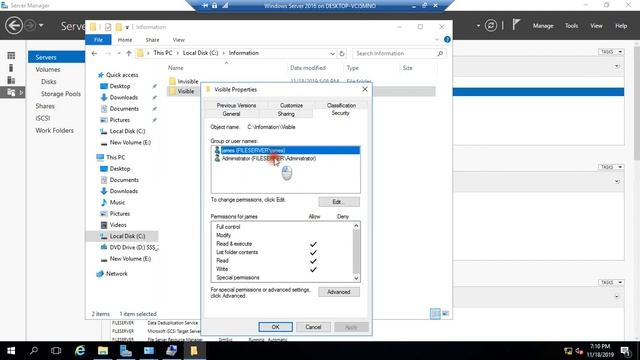Switch to the Customize tab in Properties
This screenshot has height=360, width=640.
291,105
